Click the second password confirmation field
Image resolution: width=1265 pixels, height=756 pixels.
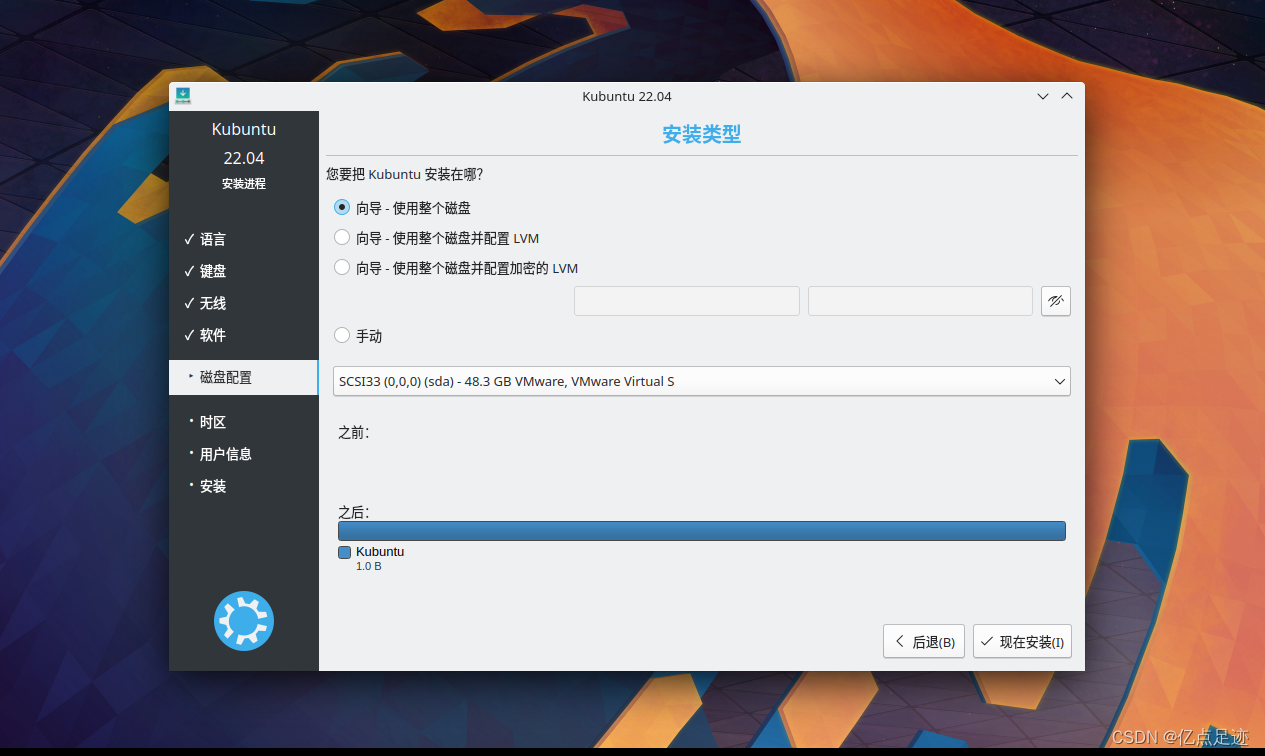[919, 301]
